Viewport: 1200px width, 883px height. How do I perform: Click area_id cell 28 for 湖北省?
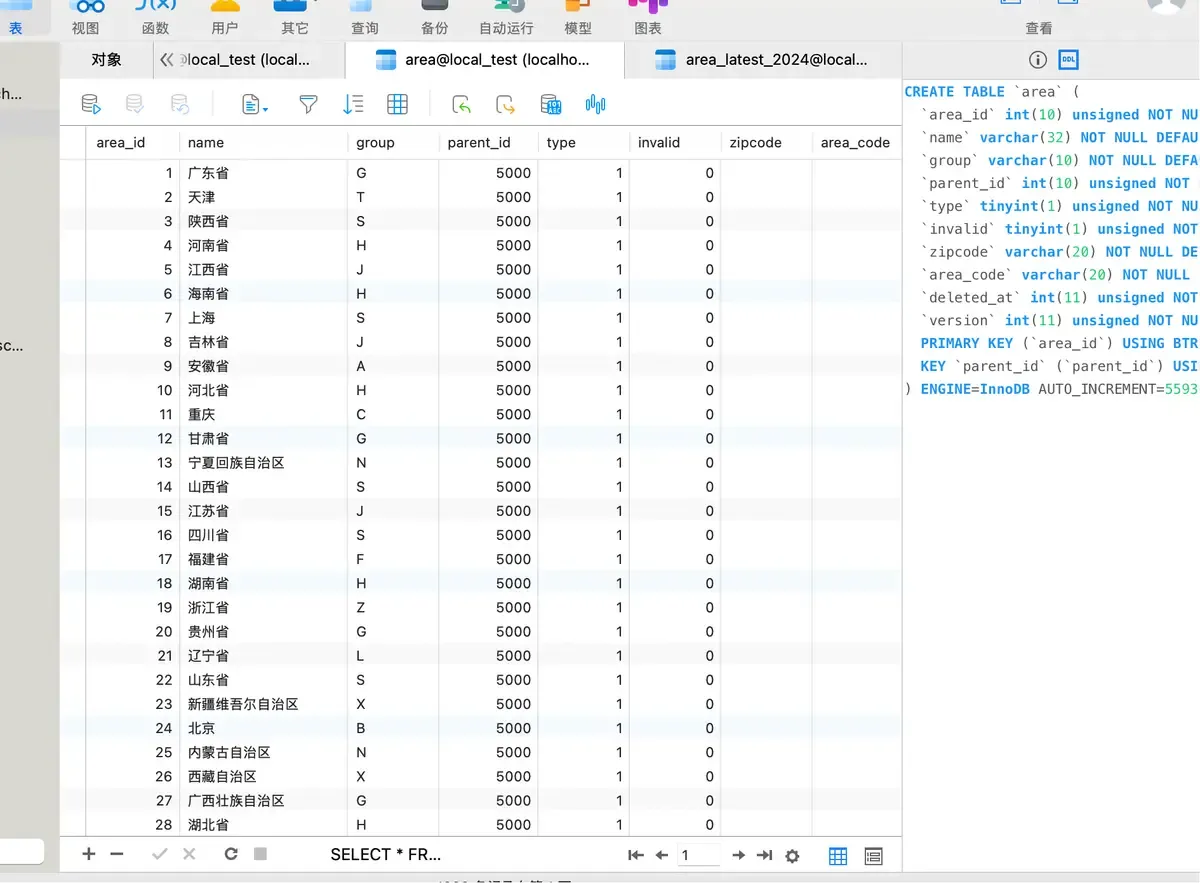pos(133,825)
